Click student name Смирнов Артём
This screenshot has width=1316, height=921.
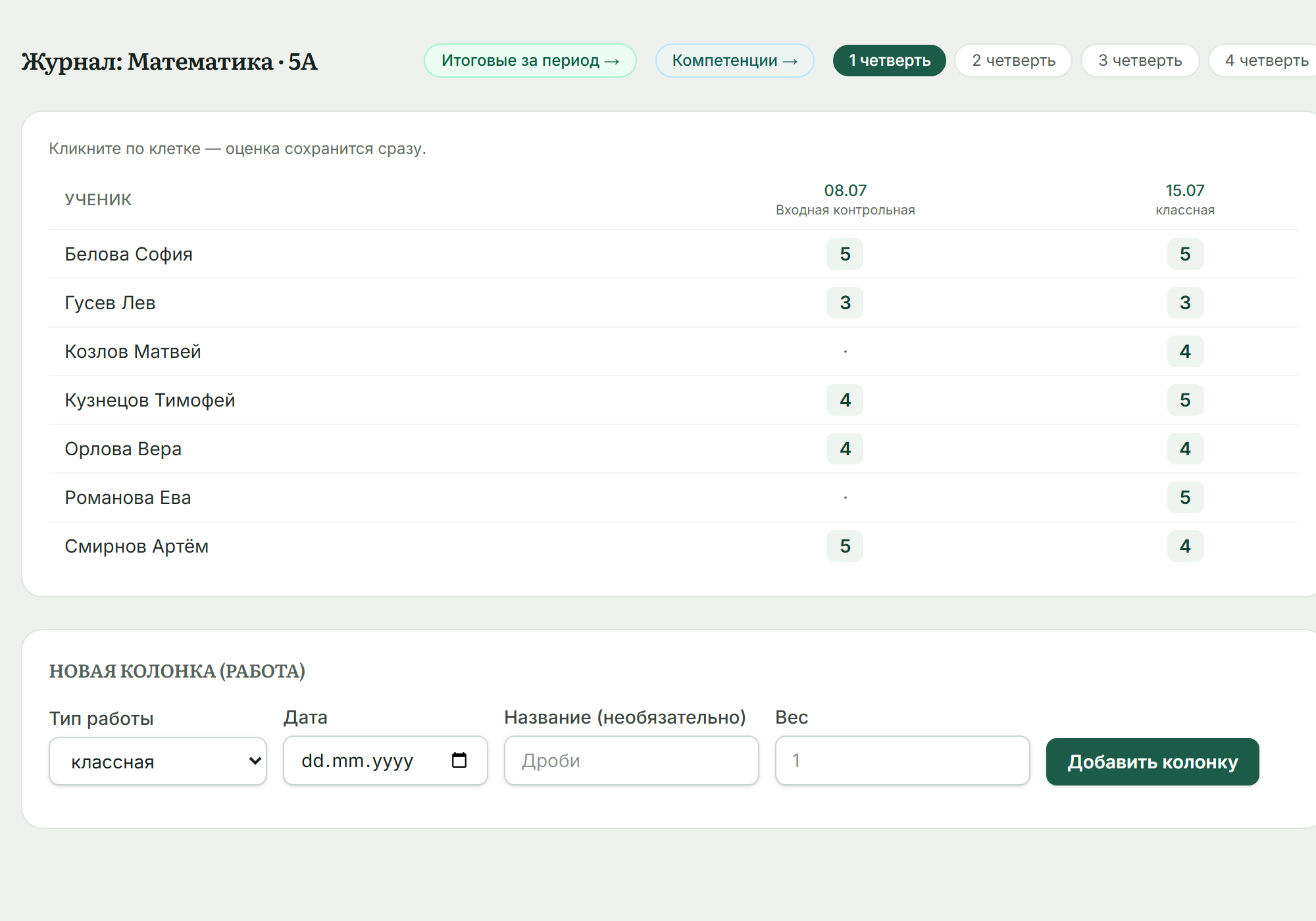(136, 546)
